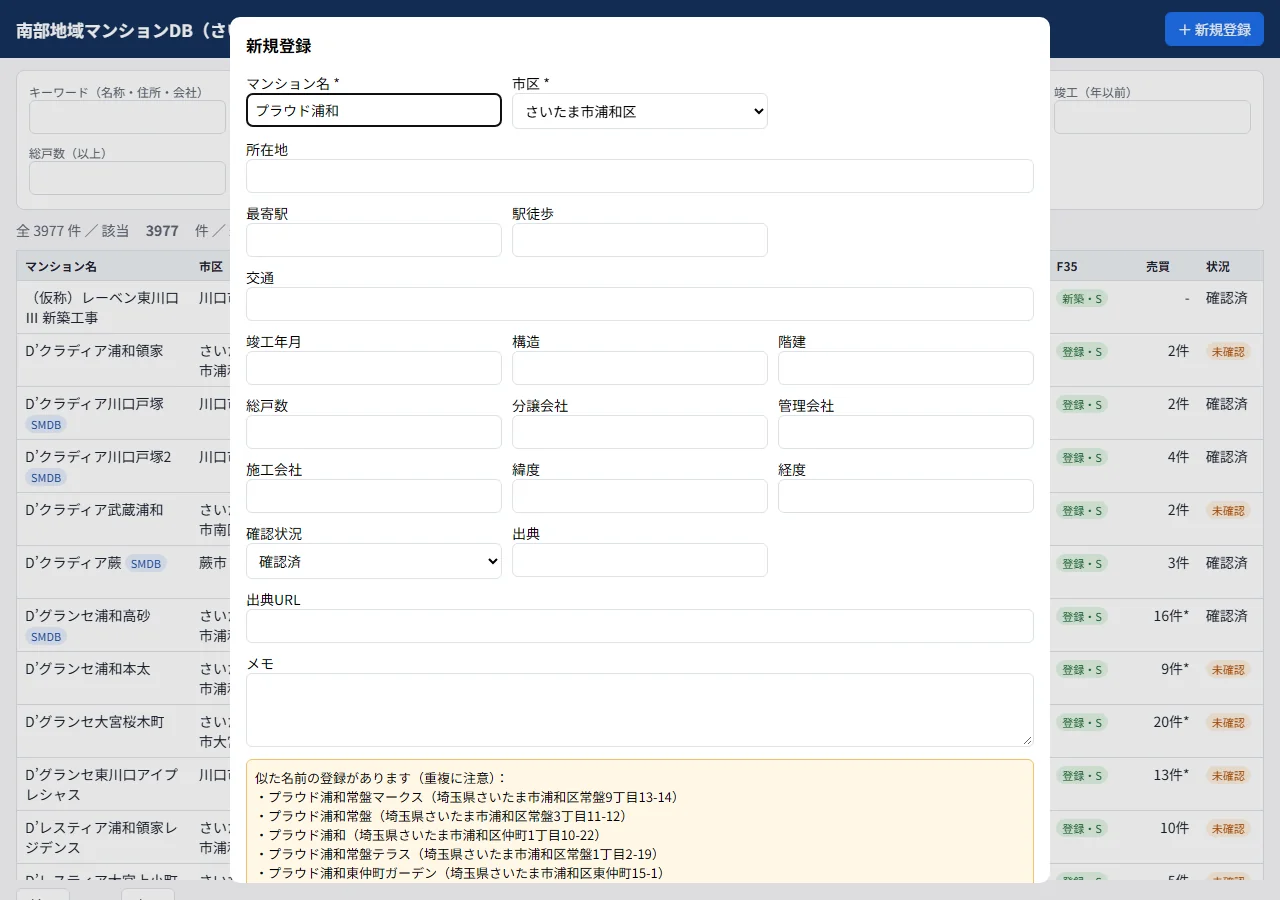Click the 経度 input field
1280x900 pixels.
point(906,496)
